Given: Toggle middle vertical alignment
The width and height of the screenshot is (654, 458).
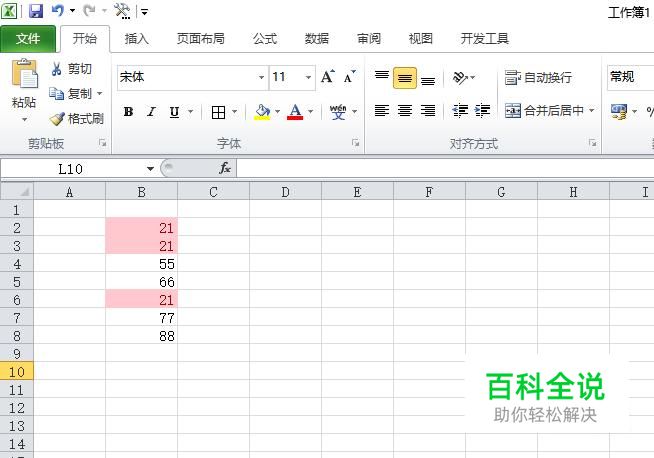Looking at the screenshot, I should click(405, 78).
